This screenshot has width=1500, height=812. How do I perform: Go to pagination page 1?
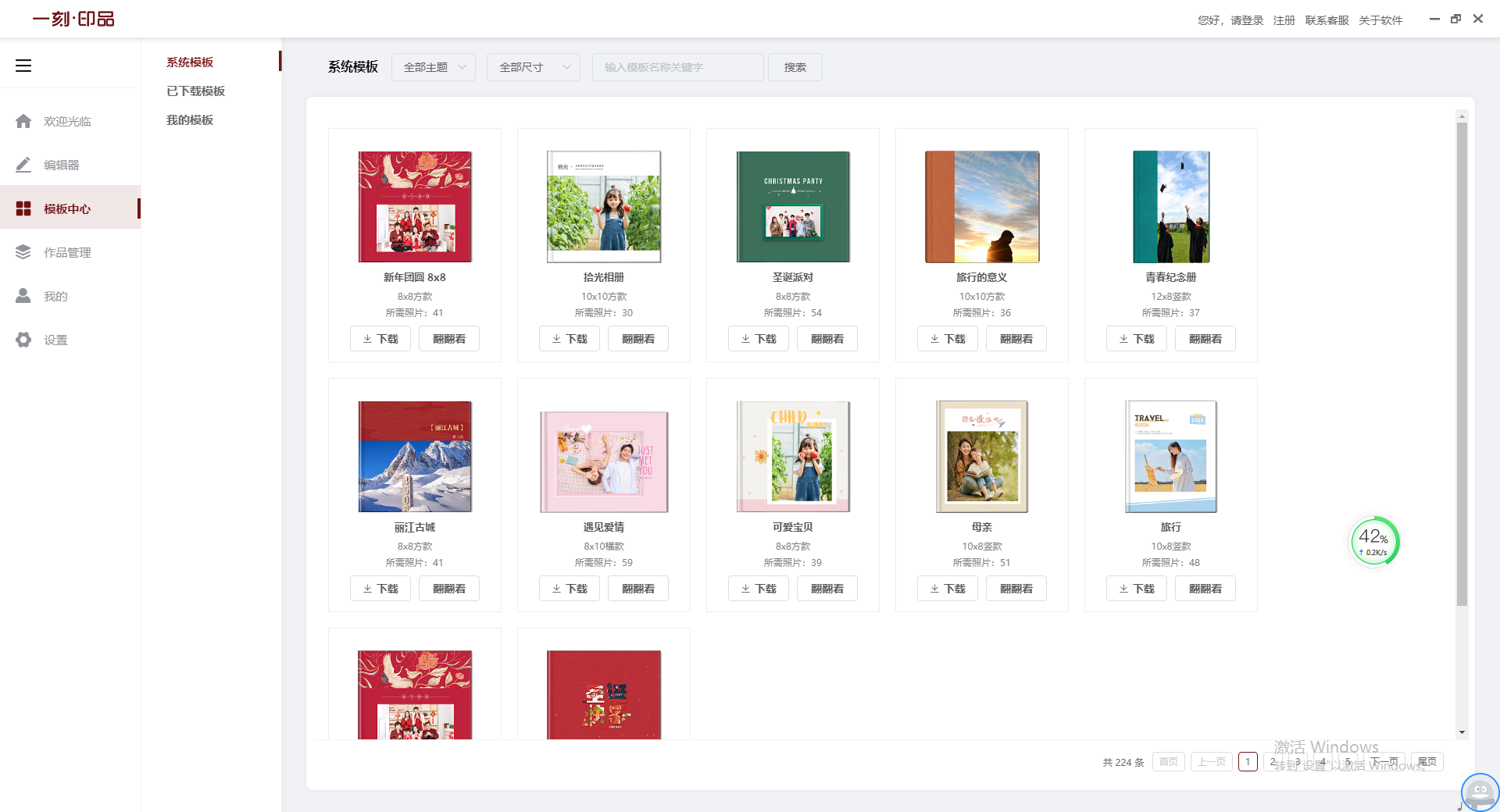[x=1248, y=762]
